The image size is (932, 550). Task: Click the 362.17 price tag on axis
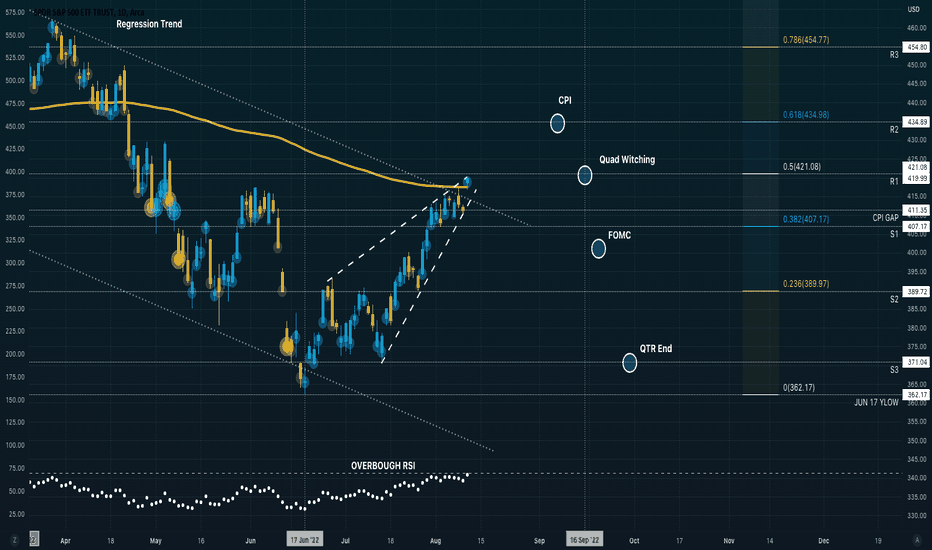915,395
